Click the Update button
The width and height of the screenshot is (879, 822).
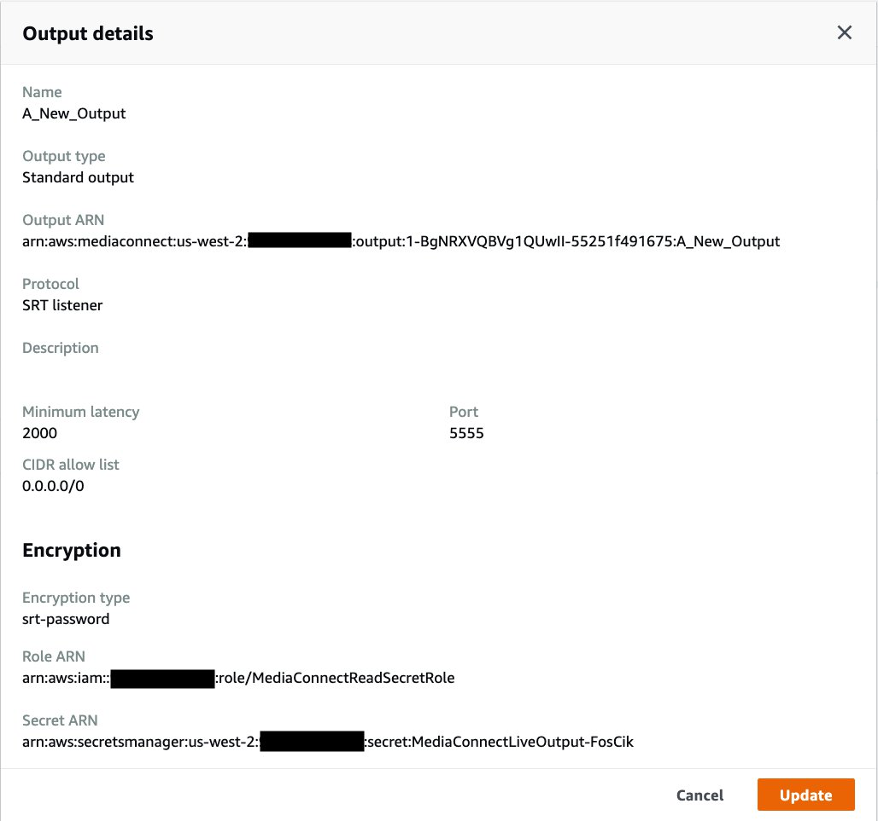tap(806, 795)
